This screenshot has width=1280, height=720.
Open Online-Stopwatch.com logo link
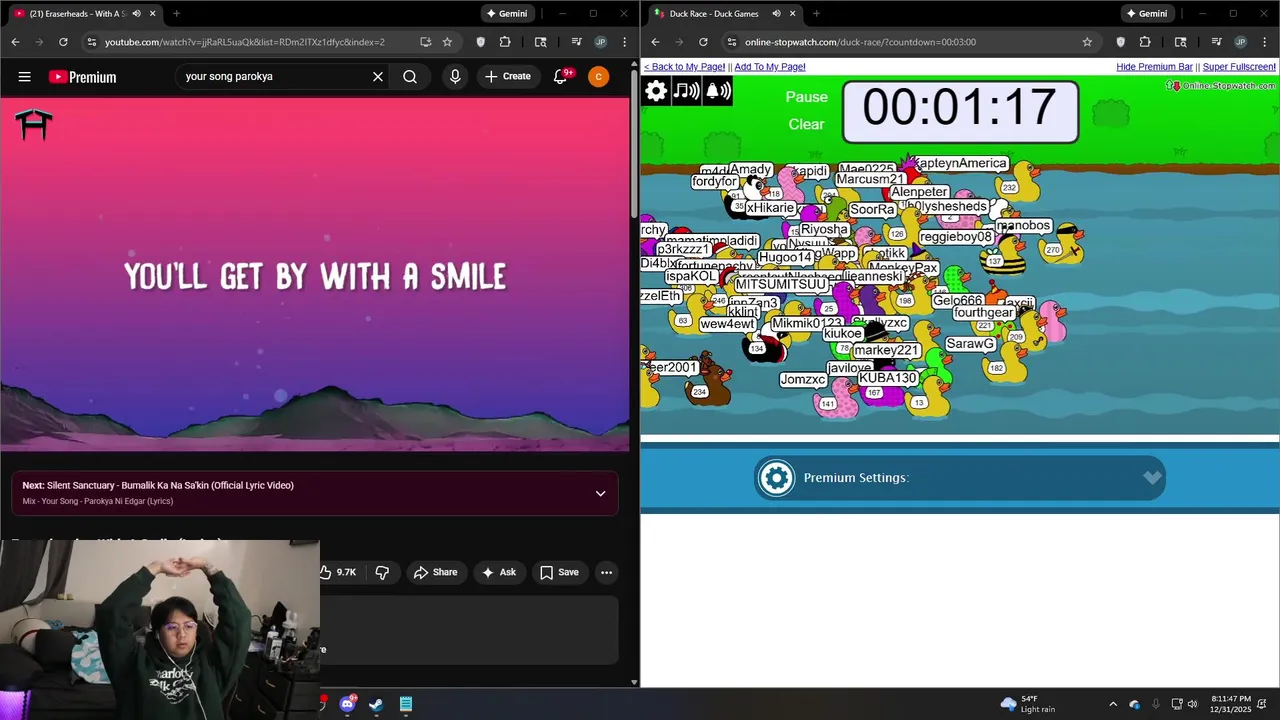tap(1221, 86)
